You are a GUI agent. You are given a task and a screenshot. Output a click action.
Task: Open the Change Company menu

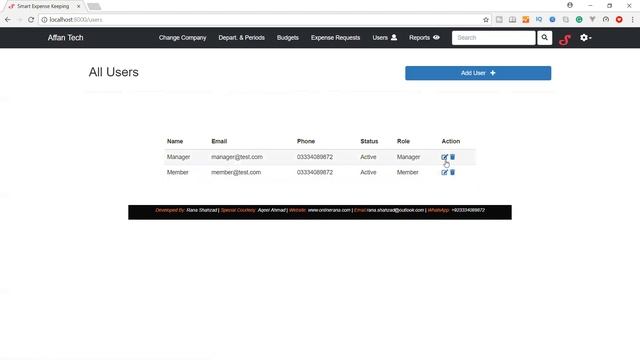coord(182,38)
